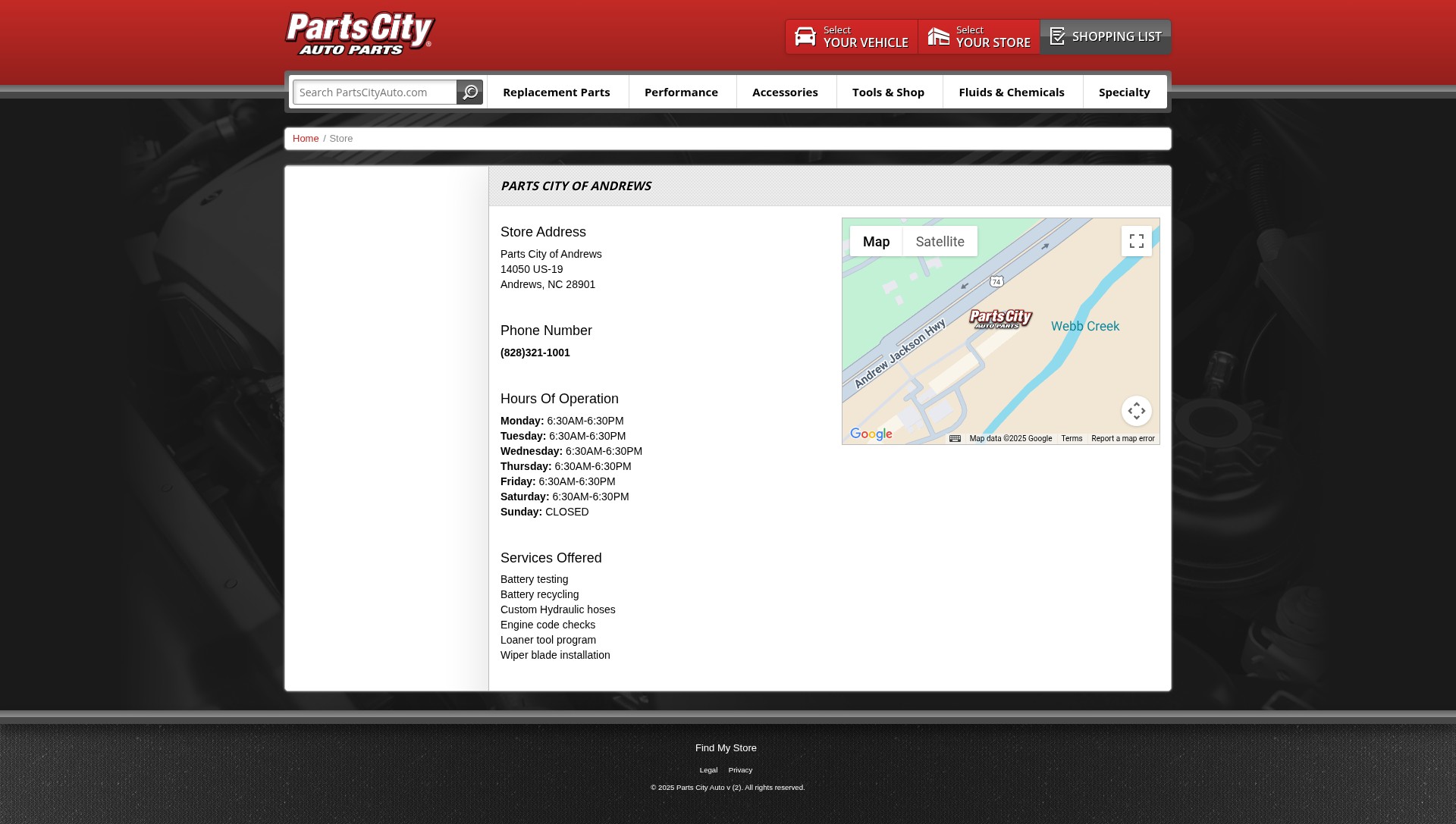Open Replacement Parts menu
The height and width of the screenshot is (824, 1456).
click(557, 92)
